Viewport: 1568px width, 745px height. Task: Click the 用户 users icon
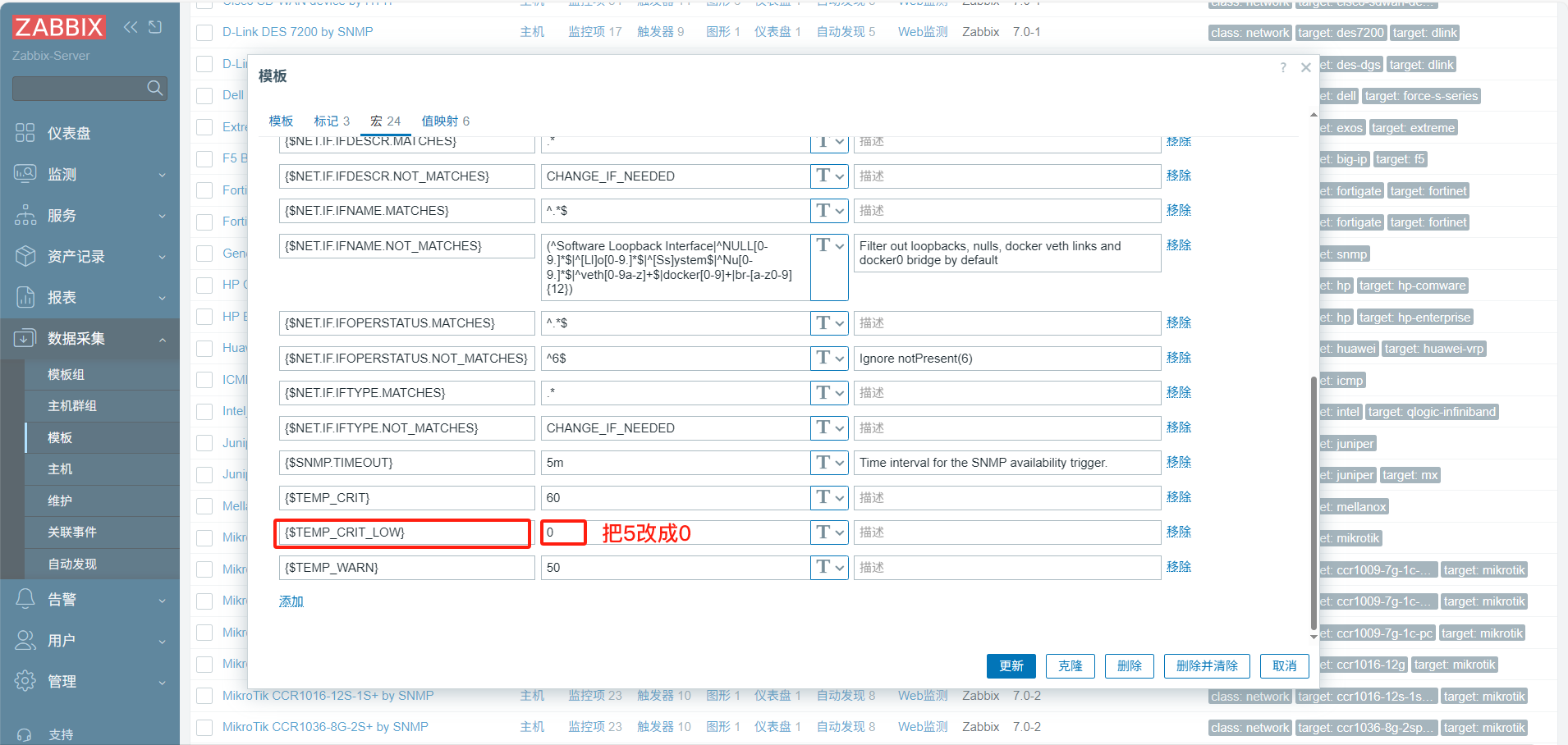pos(25,640)
